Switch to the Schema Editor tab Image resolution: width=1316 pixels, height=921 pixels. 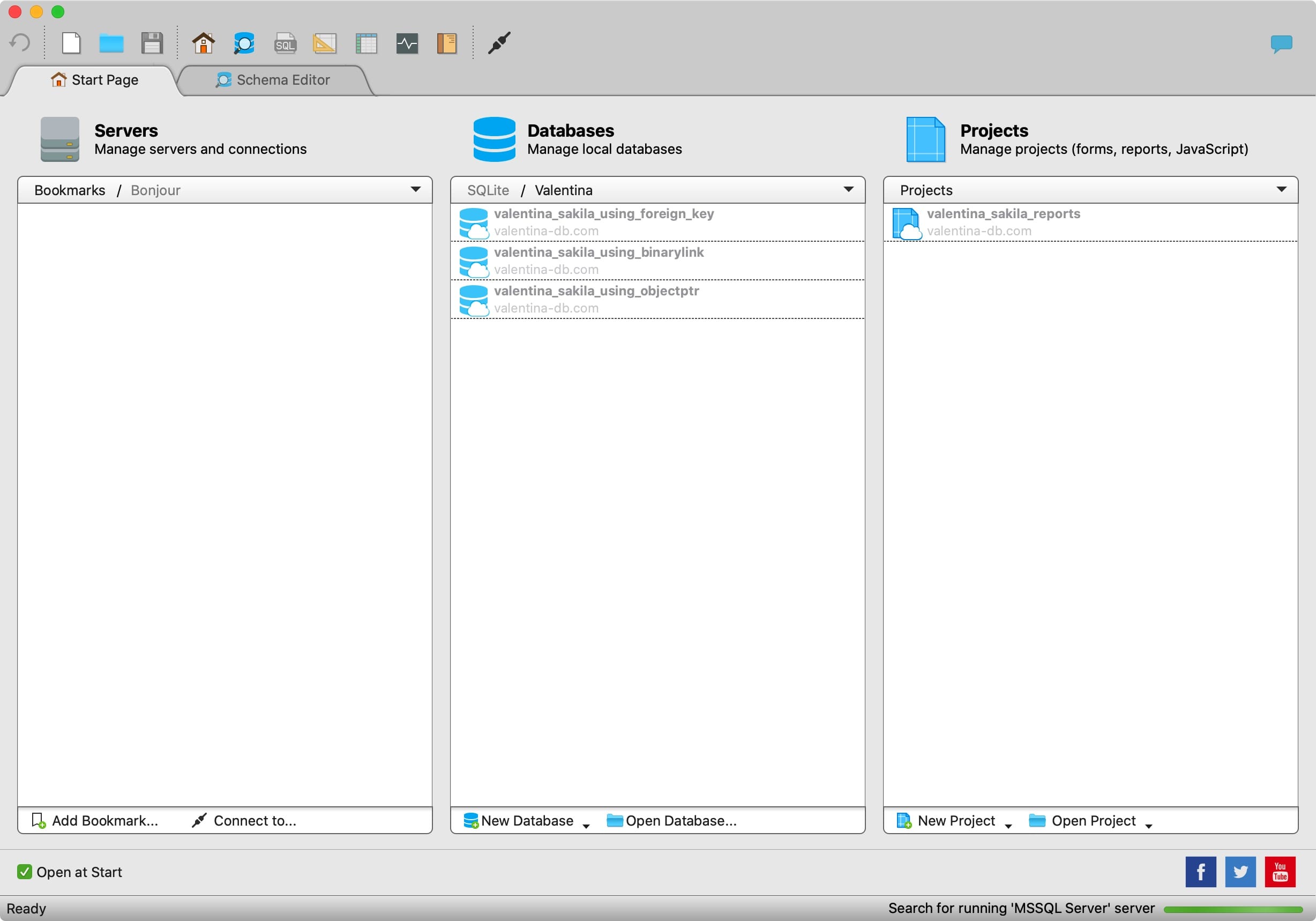(x=274, y=80)
